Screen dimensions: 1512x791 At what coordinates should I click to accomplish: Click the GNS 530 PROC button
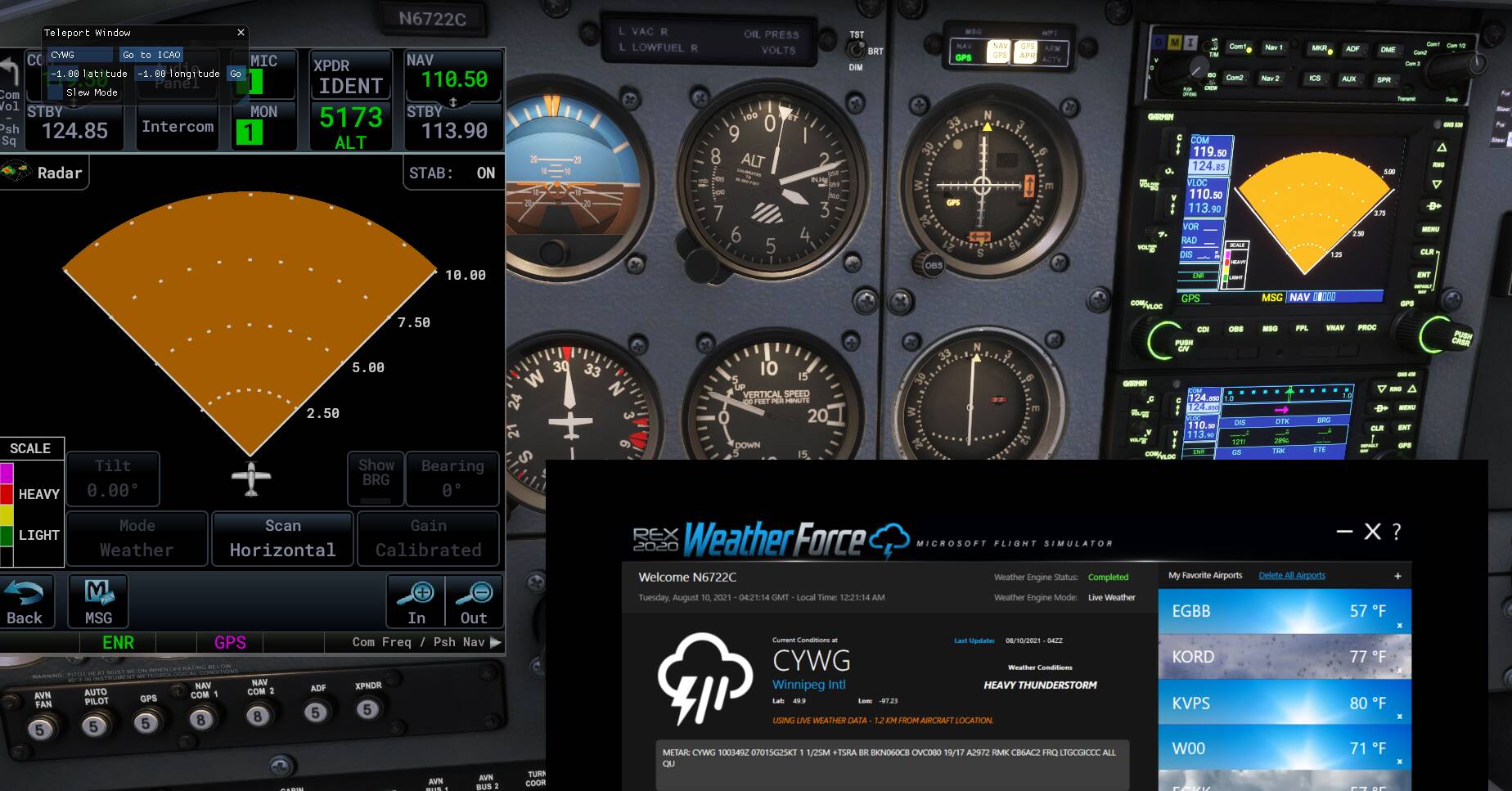coord(1367,327)
